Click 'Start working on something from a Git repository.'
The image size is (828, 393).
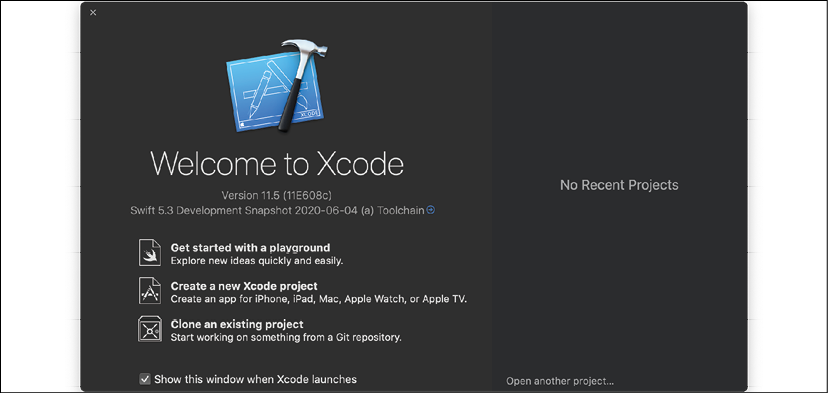286,337
